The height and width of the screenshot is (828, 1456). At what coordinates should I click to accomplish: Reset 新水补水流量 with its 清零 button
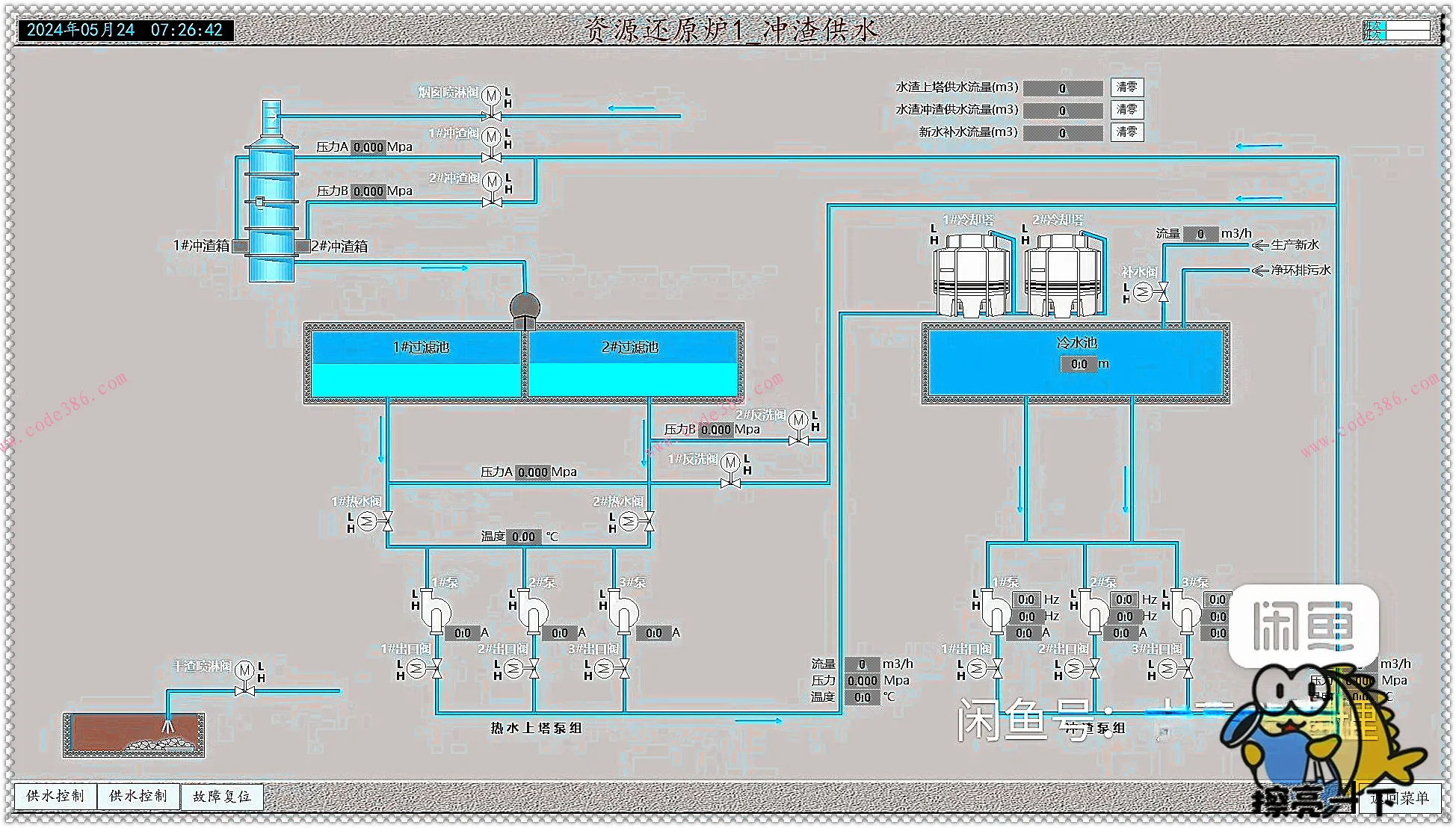point(1126,132)
